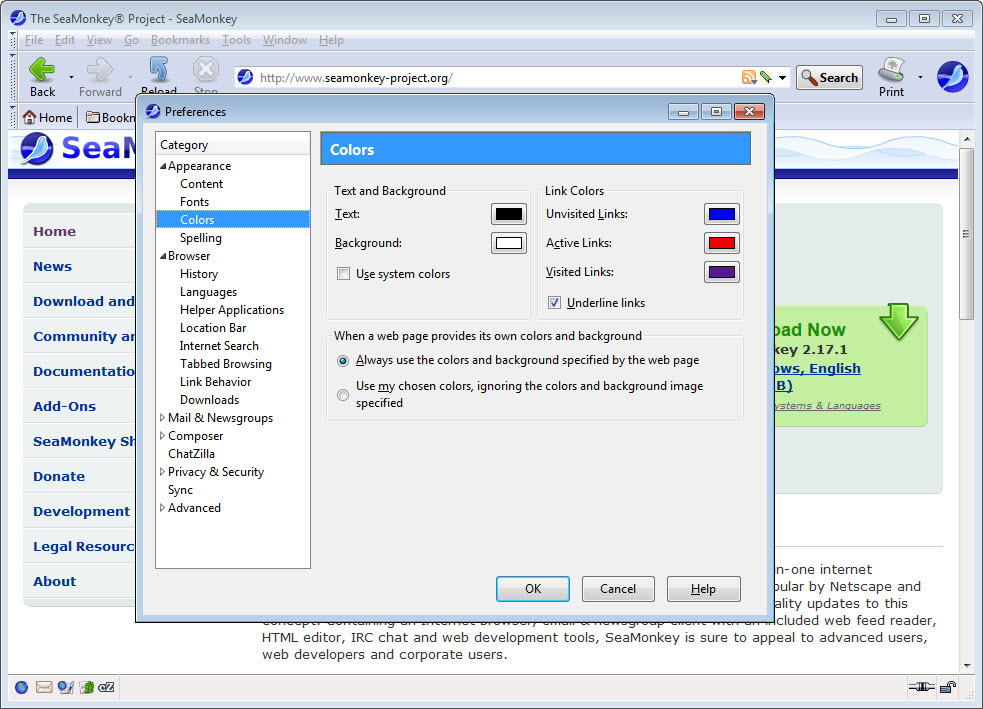Click the Forward arrow toolbar icon
This screenshot has width=983, height=709.
[x=100, y=70]
